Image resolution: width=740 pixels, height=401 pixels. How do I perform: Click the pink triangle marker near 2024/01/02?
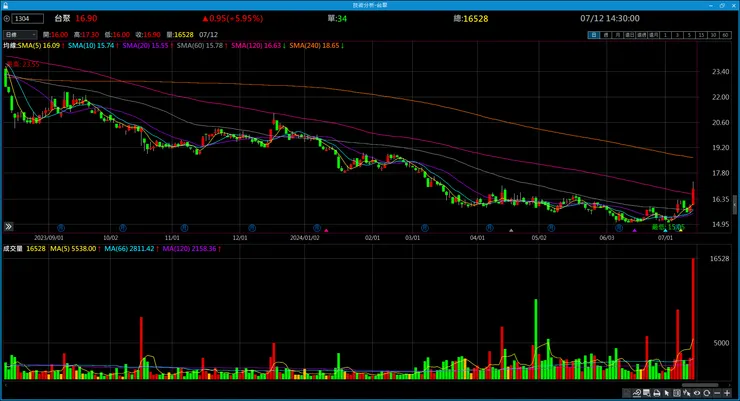click(326, 230)
